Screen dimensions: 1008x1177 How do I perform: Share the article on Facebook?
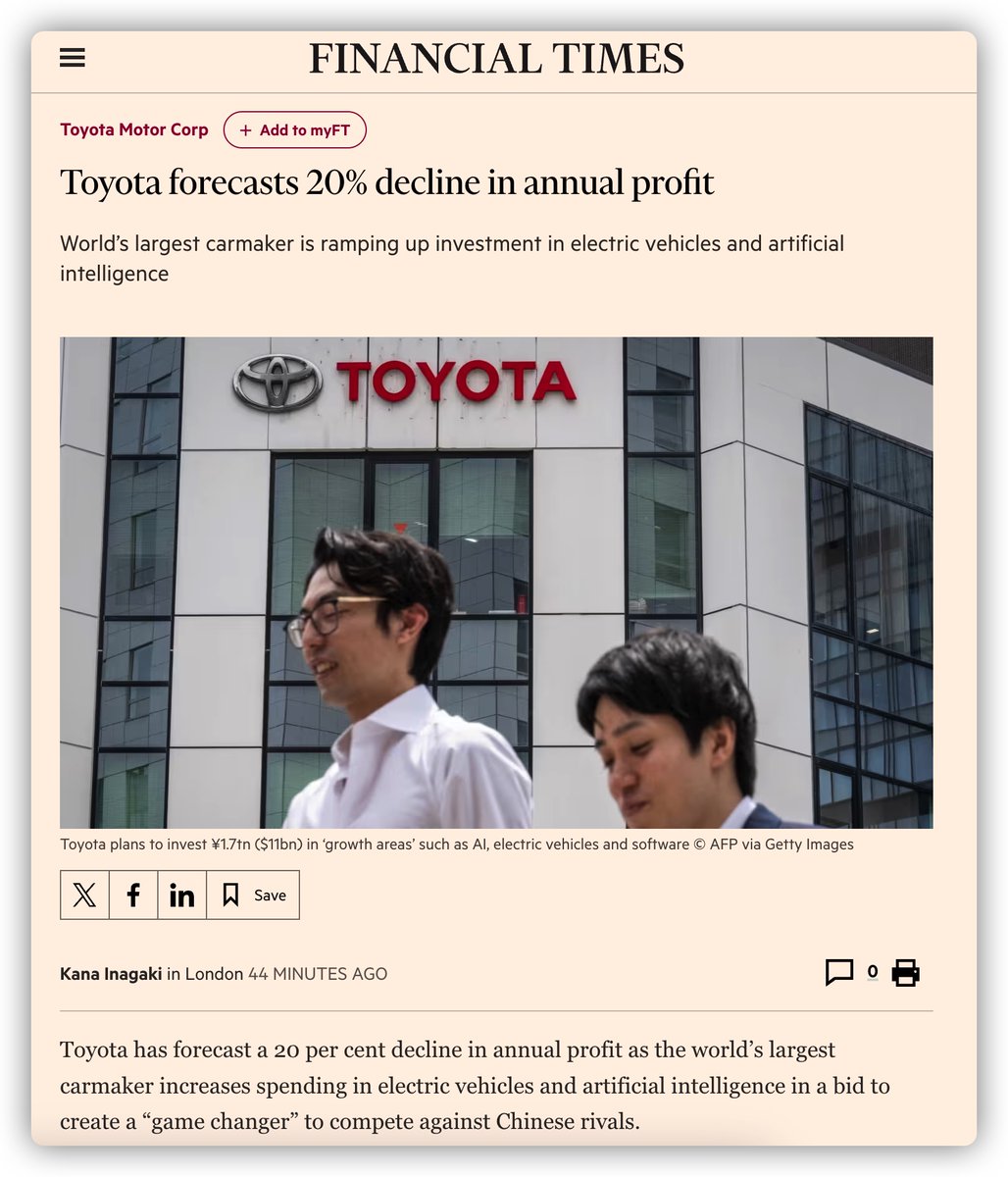click(x=133, y=895)
